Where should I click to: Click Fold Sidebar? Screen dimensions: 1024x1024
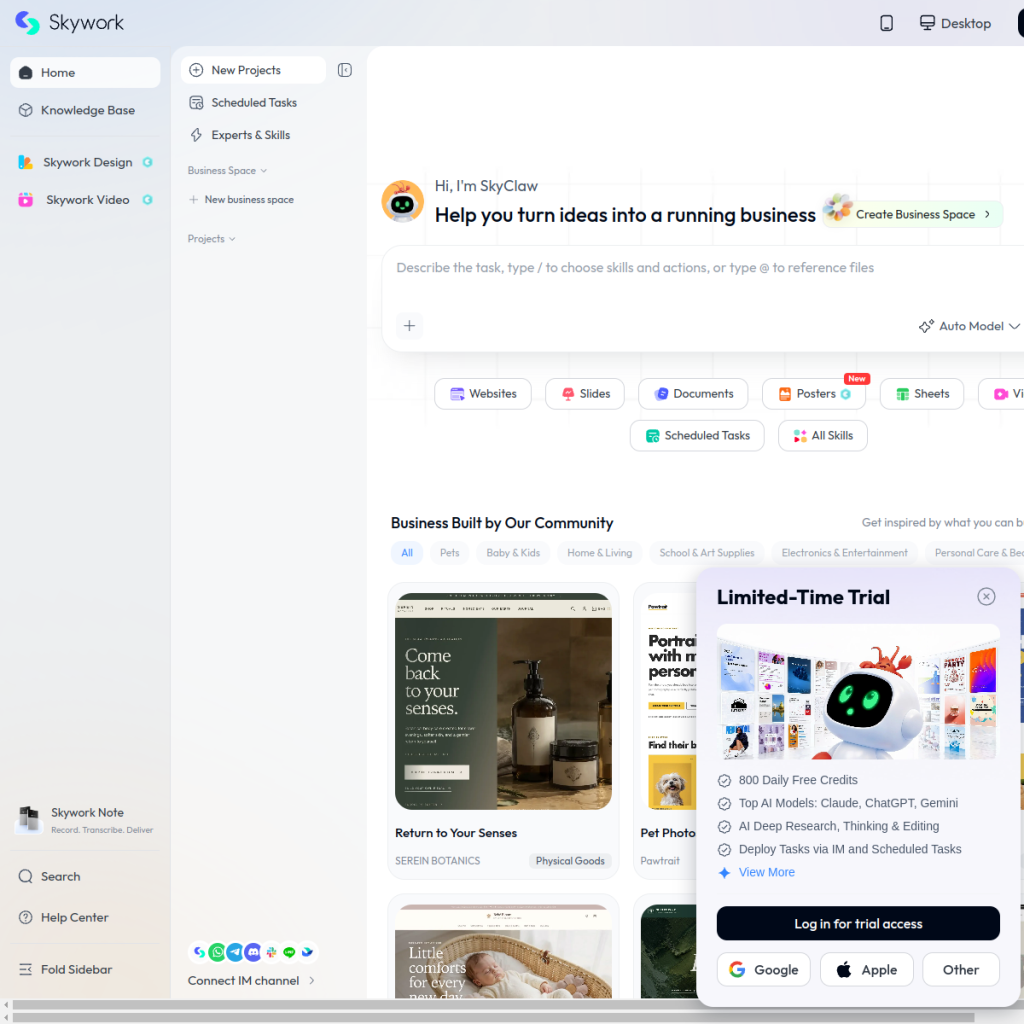(85, 969)
